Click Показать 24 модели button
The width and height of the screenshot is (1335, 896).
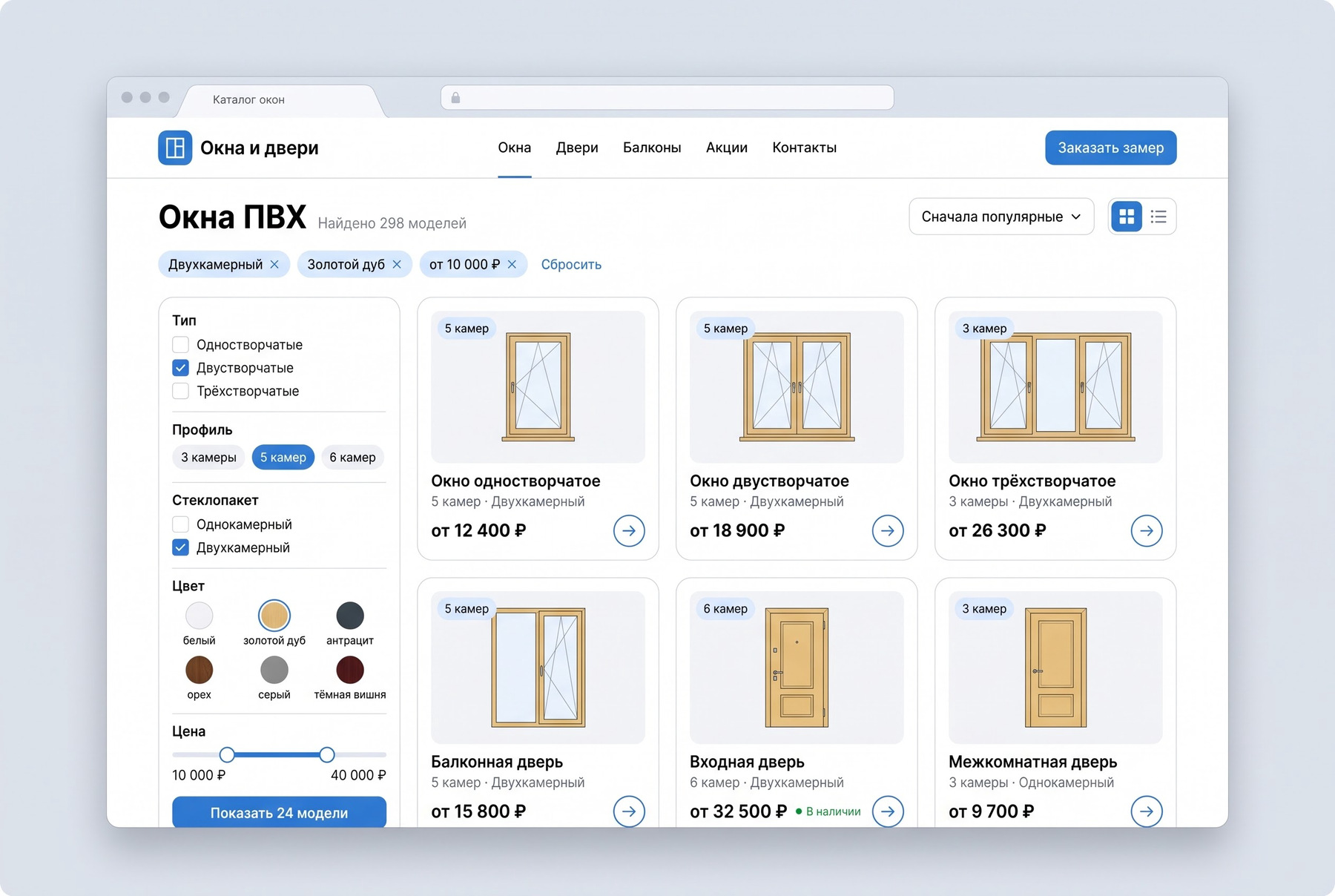coord(279,812)
